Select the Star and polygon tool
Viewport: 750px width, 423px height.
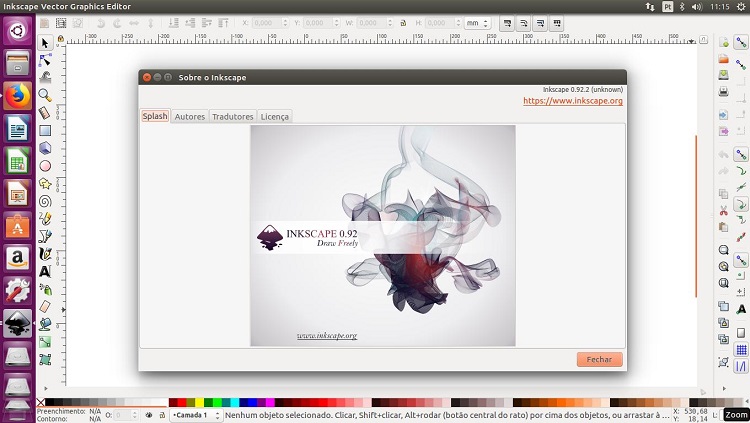(45, 184)
